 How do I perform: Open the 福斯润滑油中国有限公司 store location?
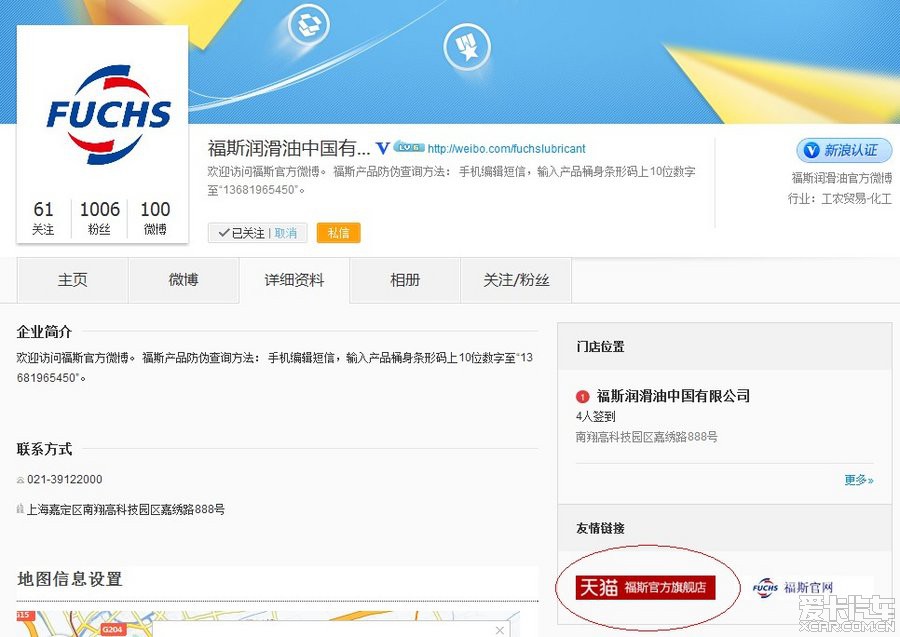(x=673, y=396)
